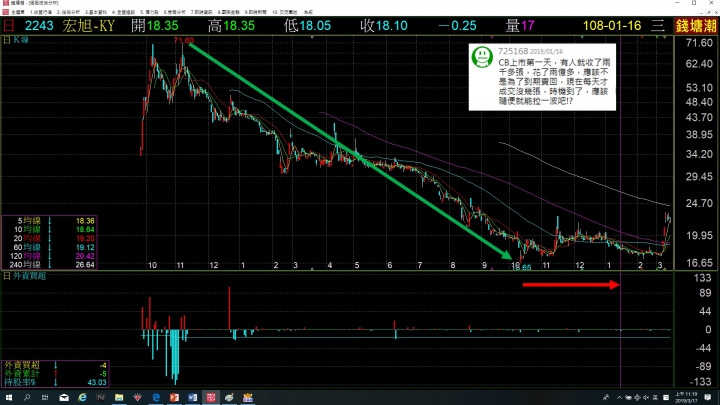This screenshot has width=720, height=405.
Task: Open the dark N app on taskbar
Action: coord(101,397)
